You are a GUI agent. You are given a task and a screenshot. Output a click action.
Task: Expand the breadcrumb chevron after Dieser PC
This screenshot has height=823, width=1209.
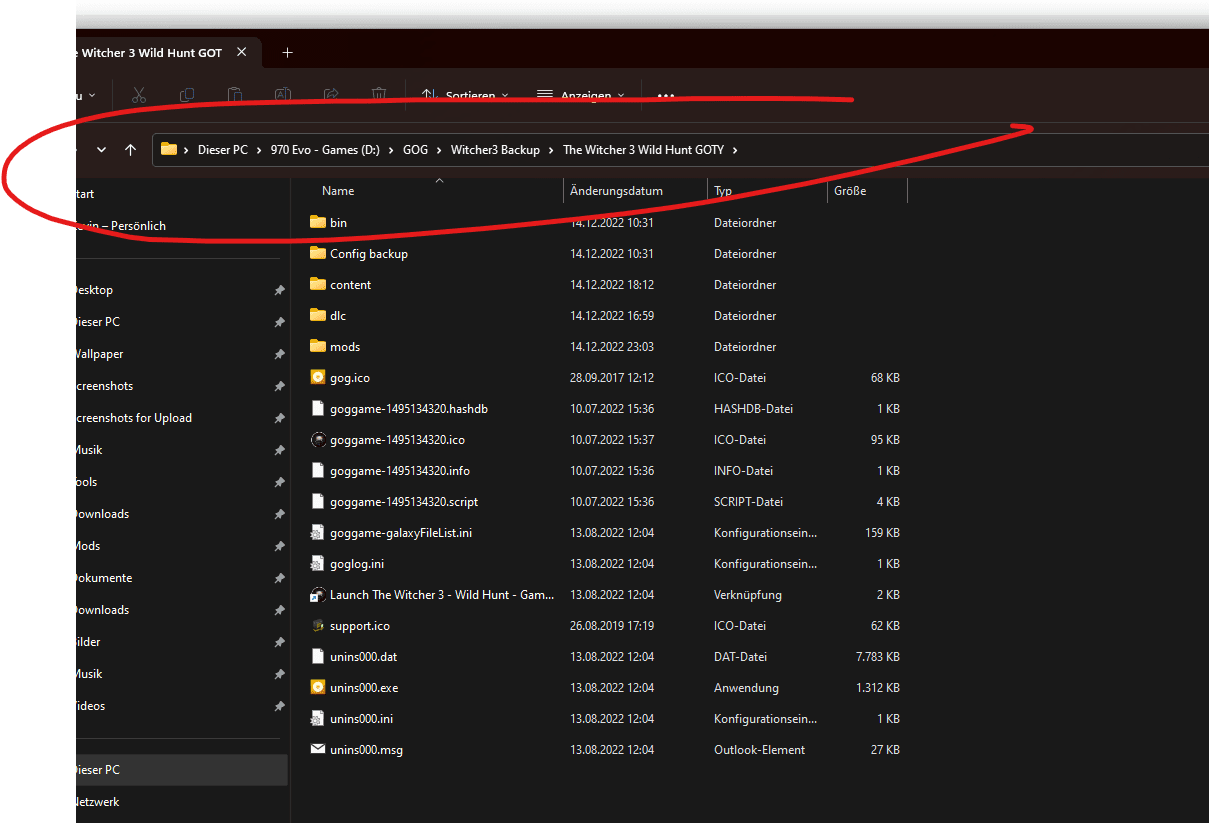[x=259, y=150]
